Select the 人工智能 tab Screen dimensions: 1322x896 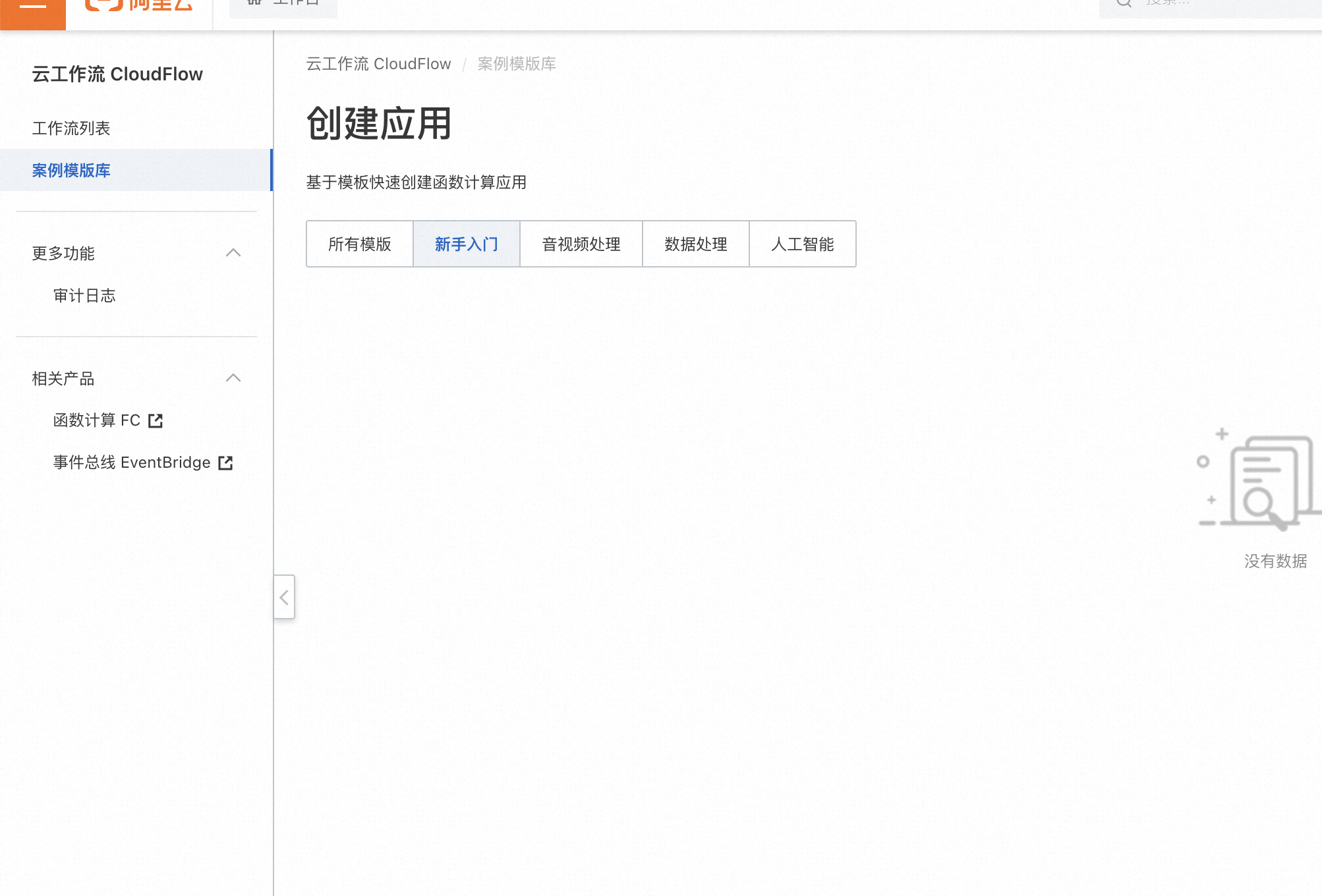pyautogui.click(x=803, y=244)
